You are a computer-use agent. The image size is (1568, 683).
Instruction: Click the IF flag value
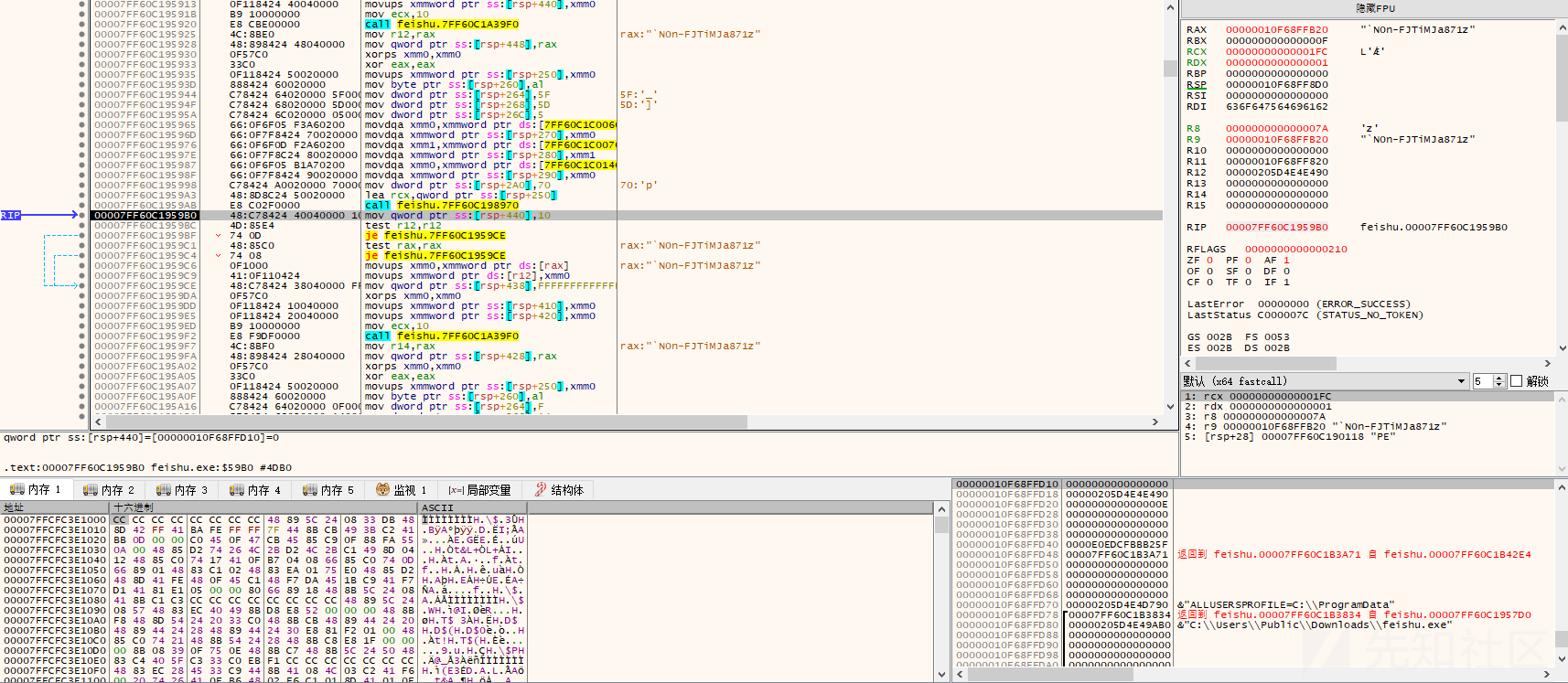click(1286, 283)
